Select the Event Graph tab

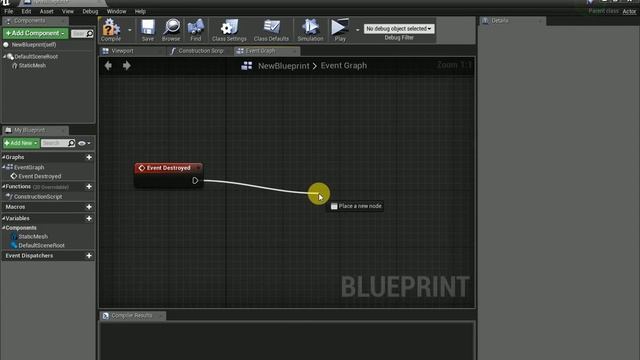(266, 51)
